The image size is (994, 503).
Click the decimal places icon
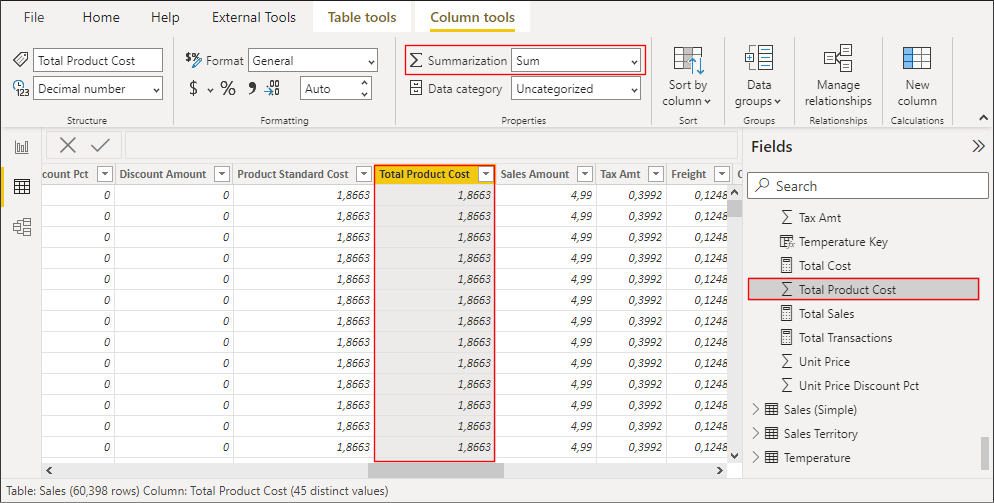point(272,88)
